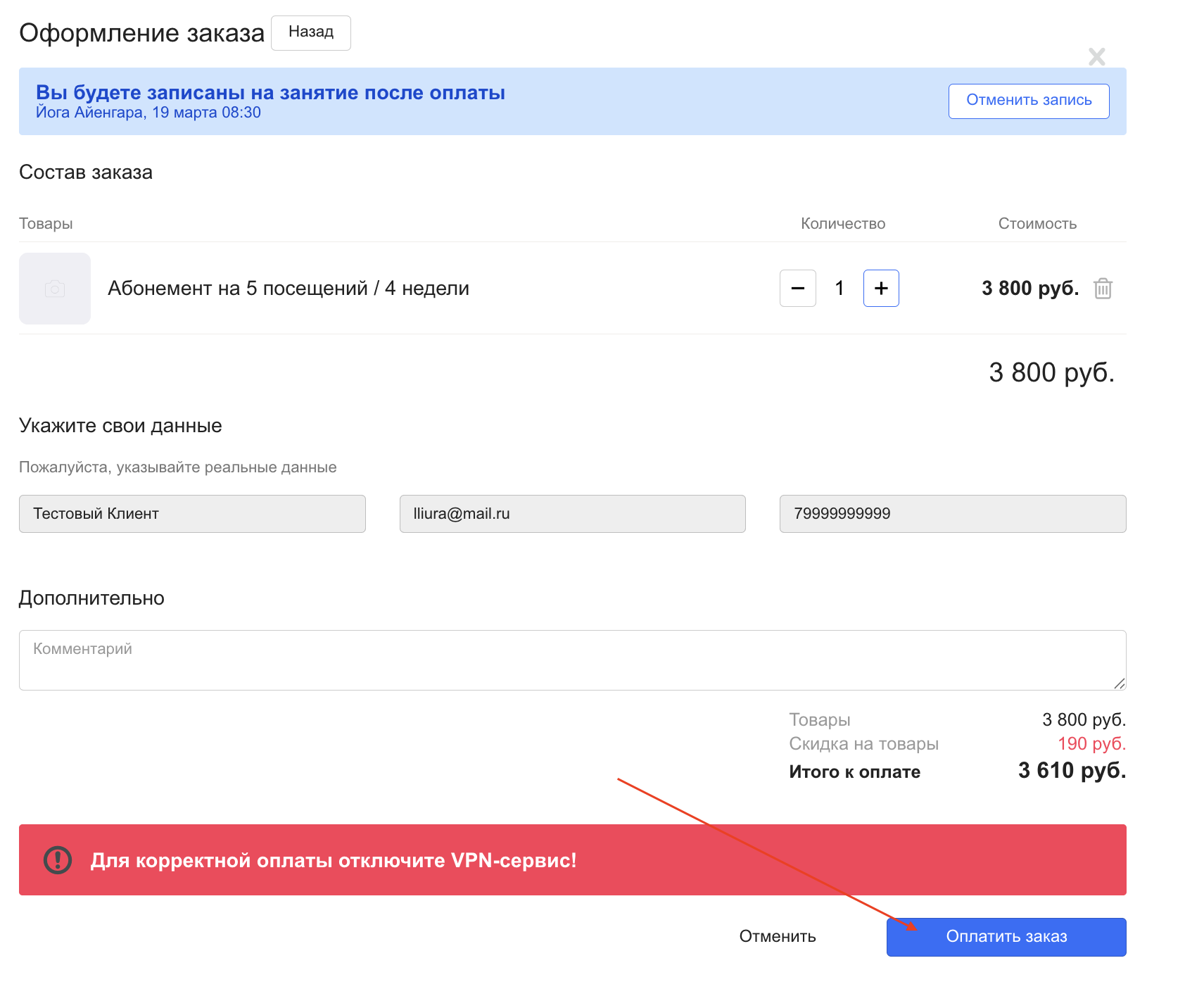The image size is (1185, 1008).
Task: Decrease quantity with the minus button
Action: tap(797, 289)
